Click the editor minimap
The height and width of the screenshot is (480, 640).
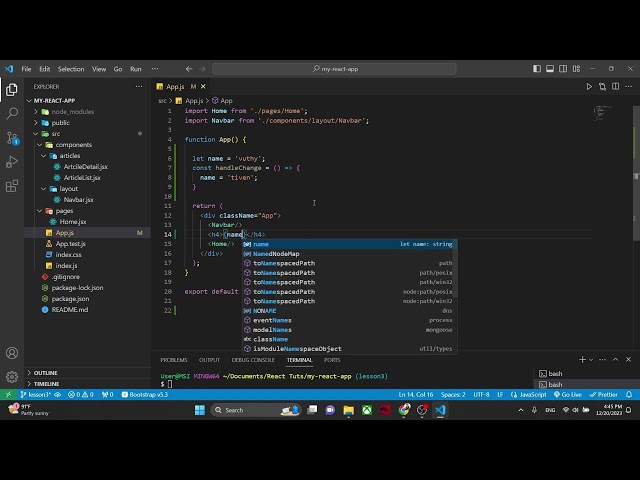[604, 114]
